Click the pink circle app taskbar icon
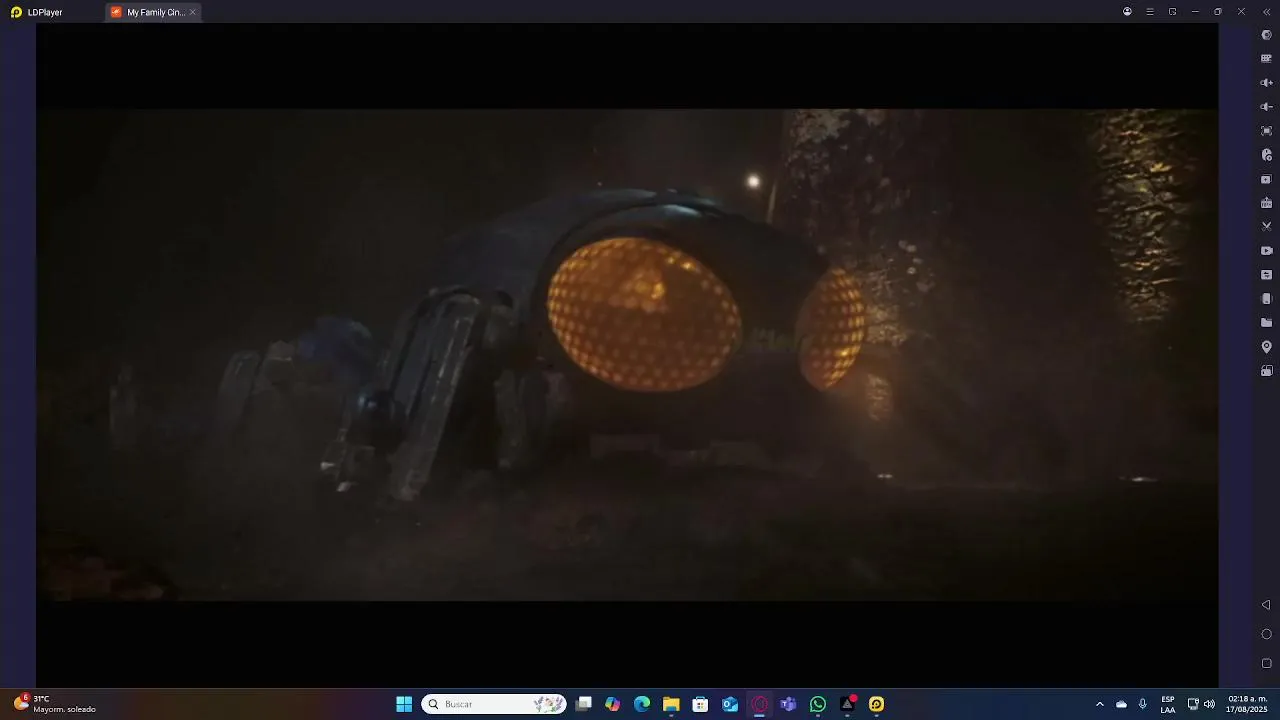 pyautogui.click(x=759, y=704)
